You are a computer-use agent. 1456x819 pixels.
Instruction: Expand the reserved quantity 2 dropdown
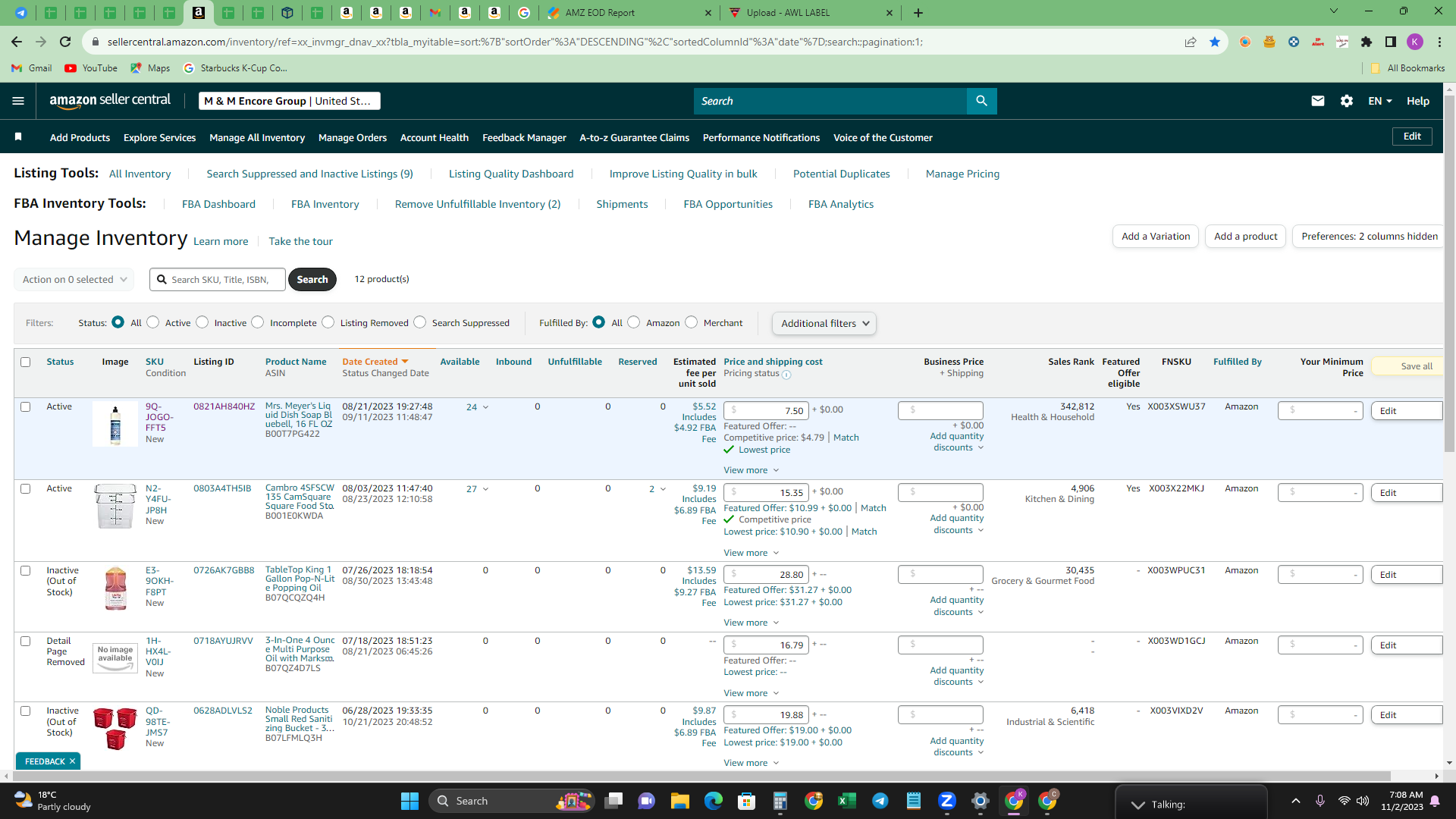click(x=657, y=489)
